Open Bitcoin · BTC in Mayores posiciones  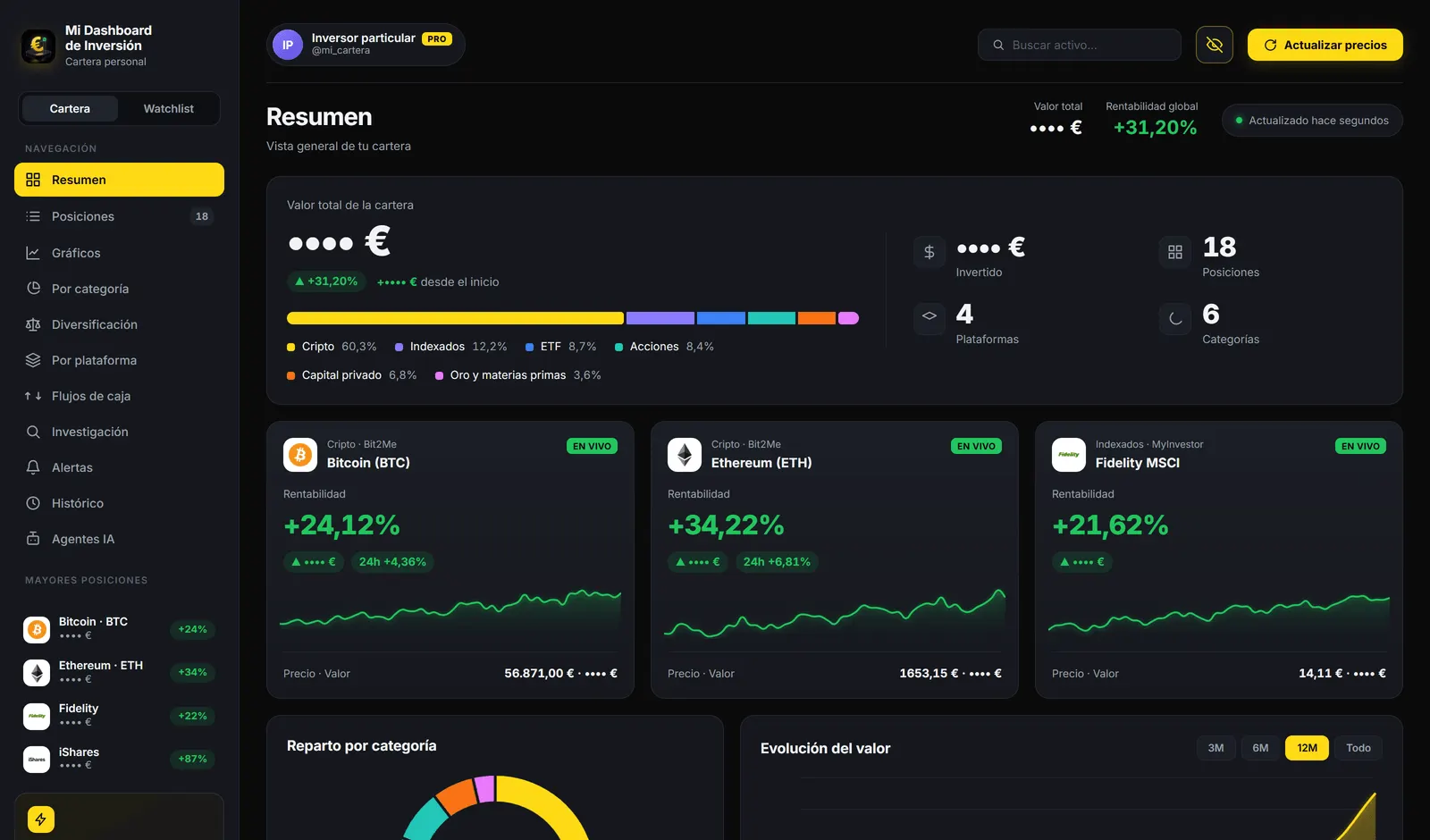[x=119, y=629]
